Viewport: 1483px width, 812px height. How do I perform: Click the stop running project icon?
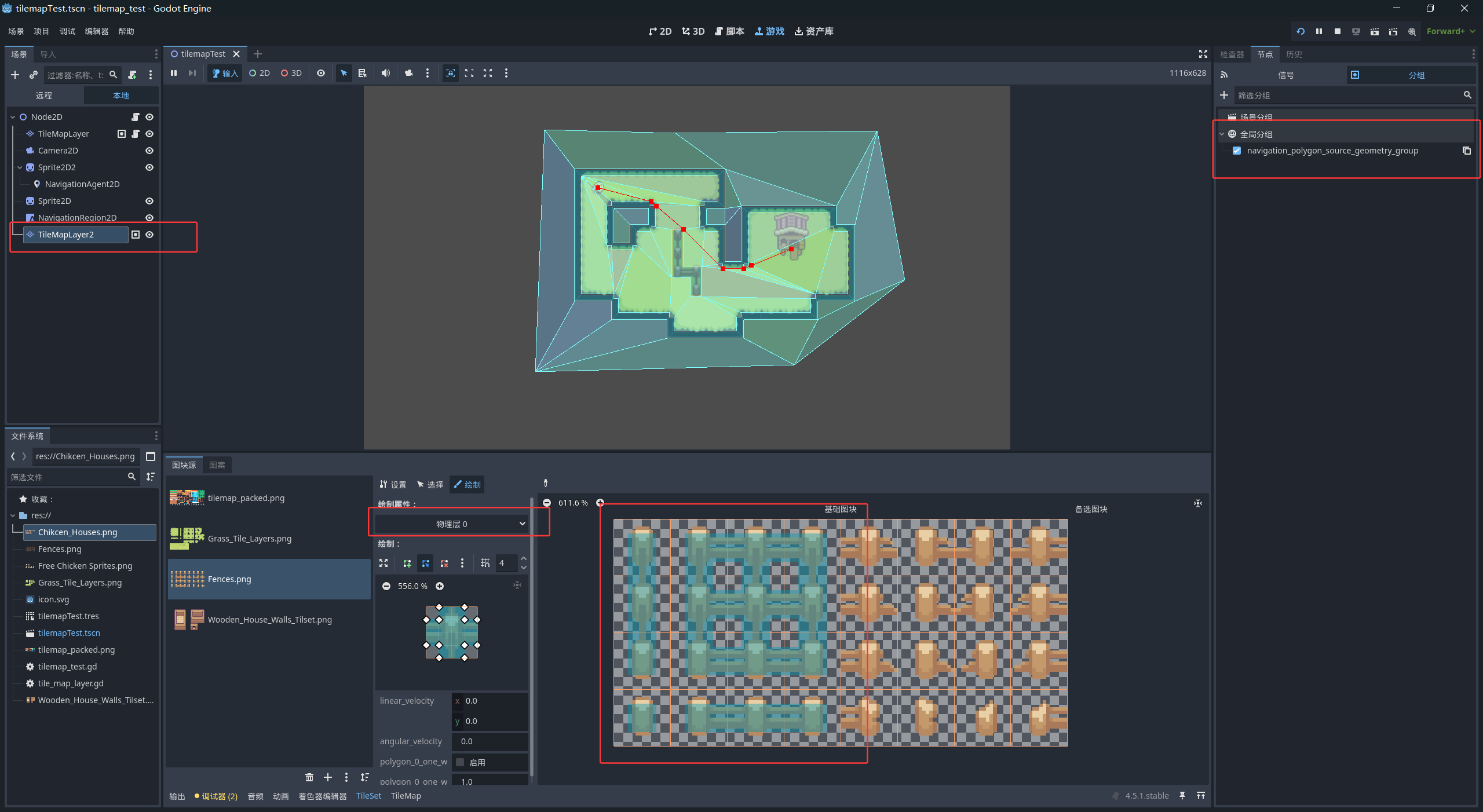[1337, 31]
